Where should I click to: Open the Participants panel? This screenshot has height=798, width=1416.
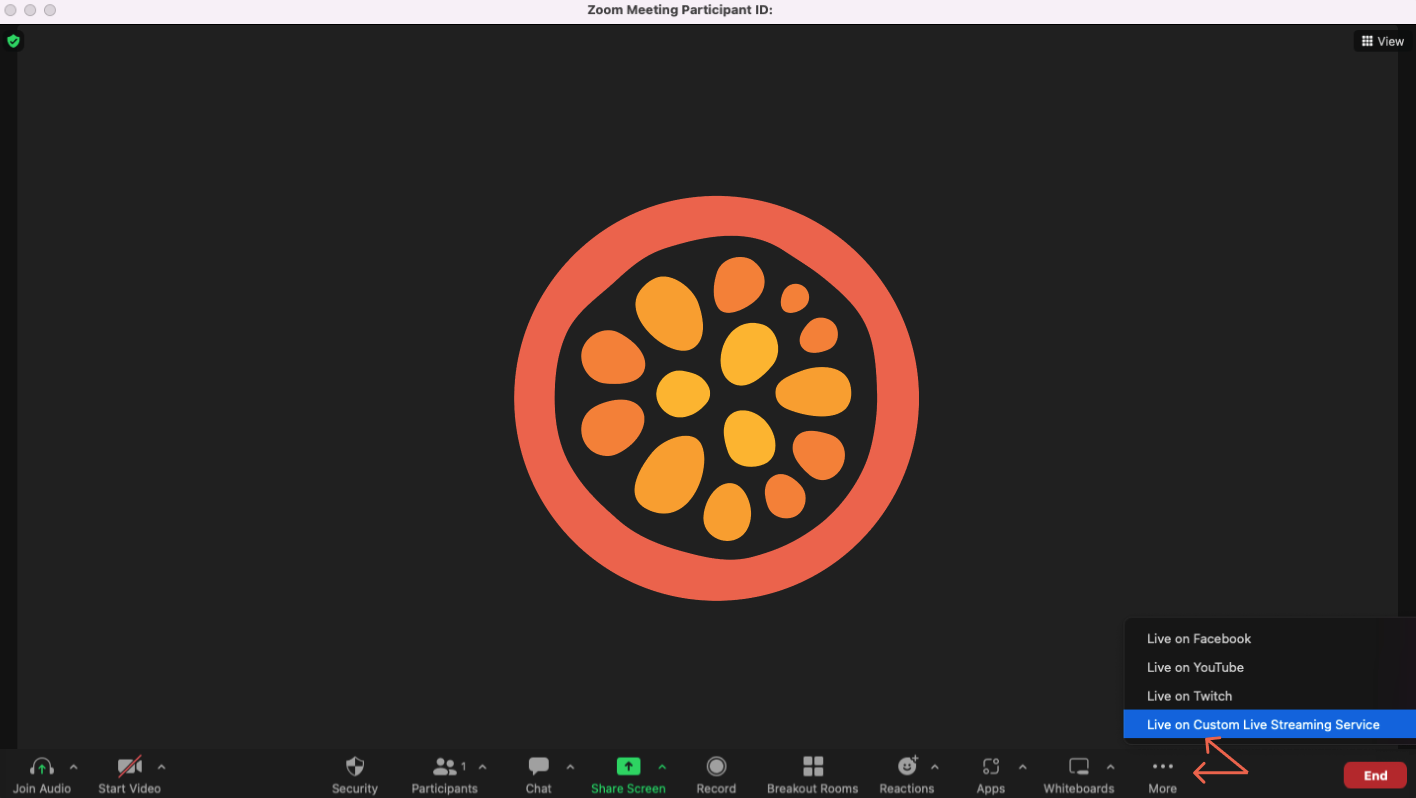coord(444,767)
